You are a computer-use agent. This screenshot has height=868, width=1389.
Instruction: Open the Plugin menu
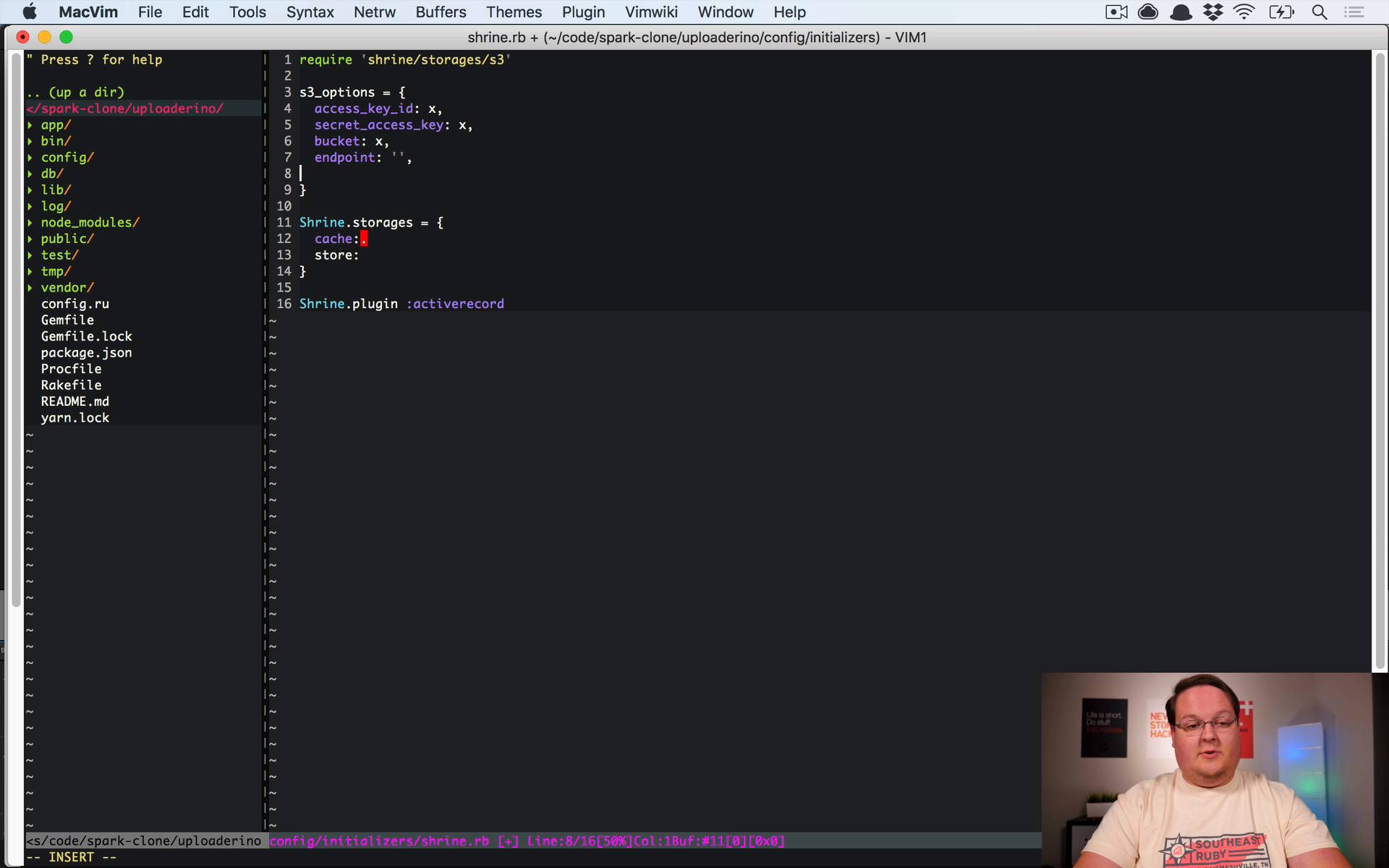pyautogui.click(x=583, y=12)
